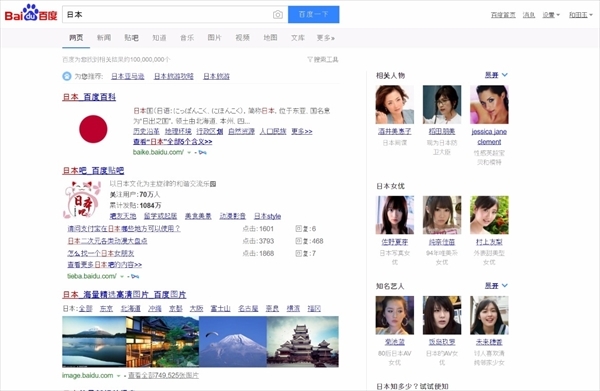Click the portrait with glasses in 相关人物
600x391 pixels.
coord(442,104)
